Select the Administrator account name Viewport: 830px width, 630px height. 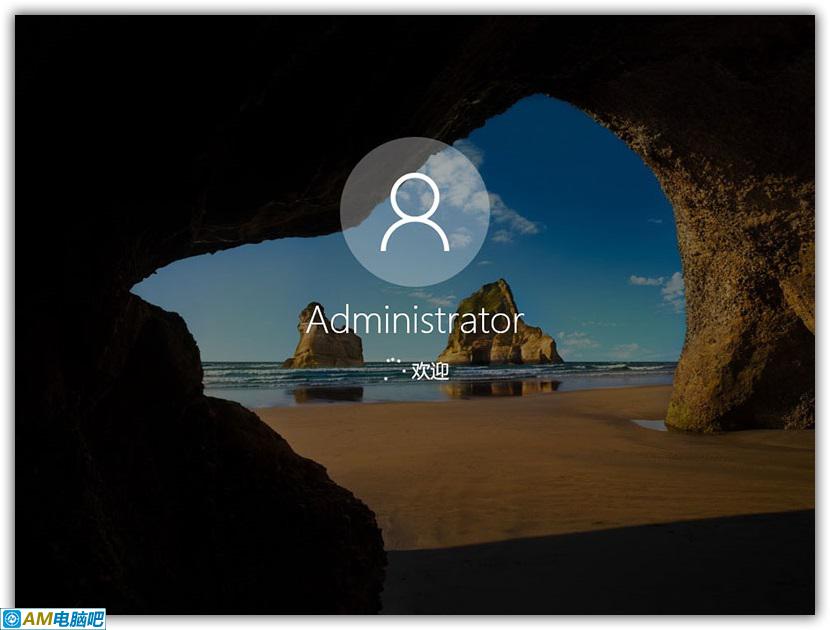(414, 320)
